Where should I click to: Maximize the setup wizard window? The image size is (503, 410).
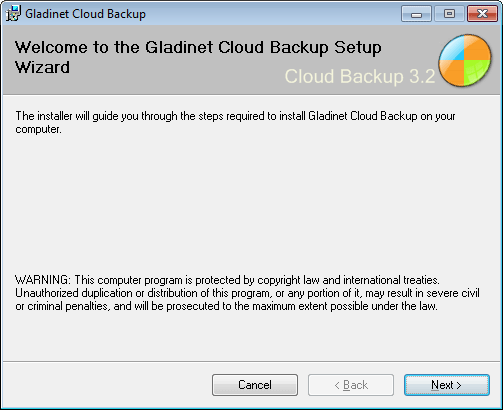point(449,14)
